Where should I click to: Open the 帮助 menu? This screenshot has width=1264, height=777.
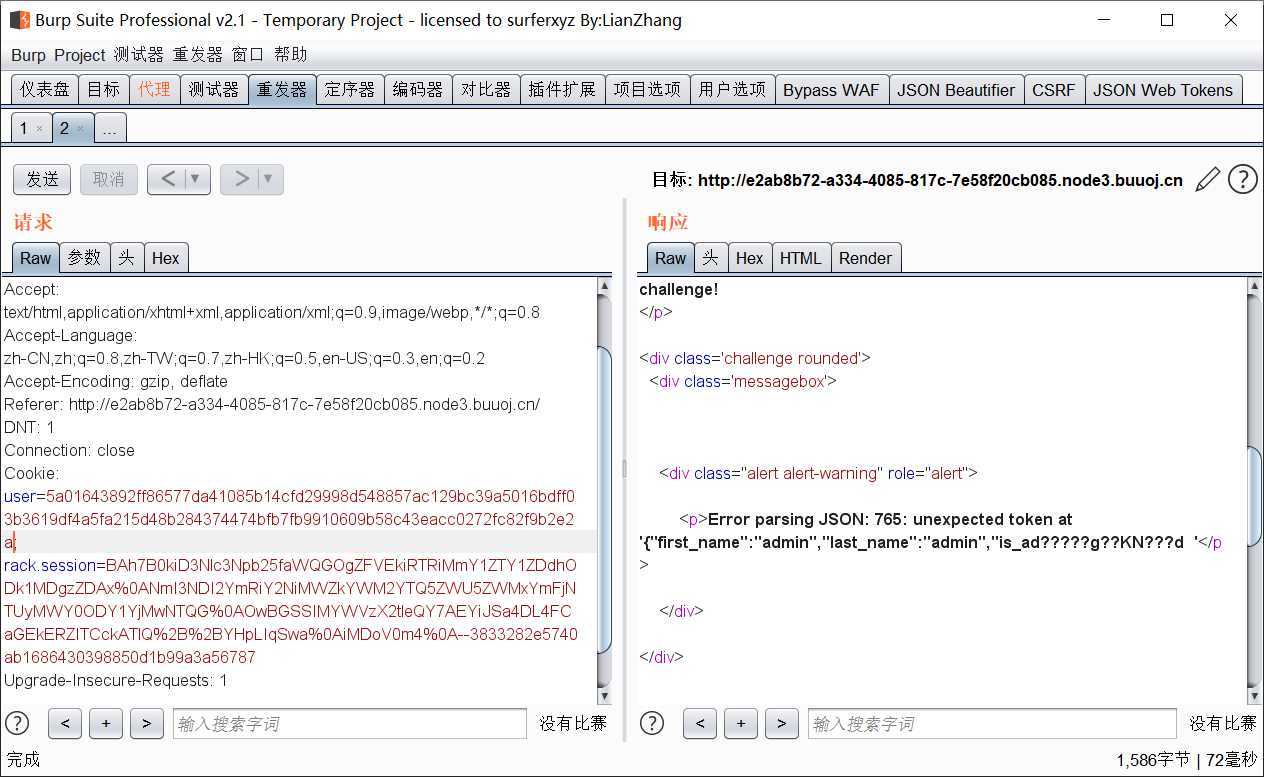[x=290, y=55]
